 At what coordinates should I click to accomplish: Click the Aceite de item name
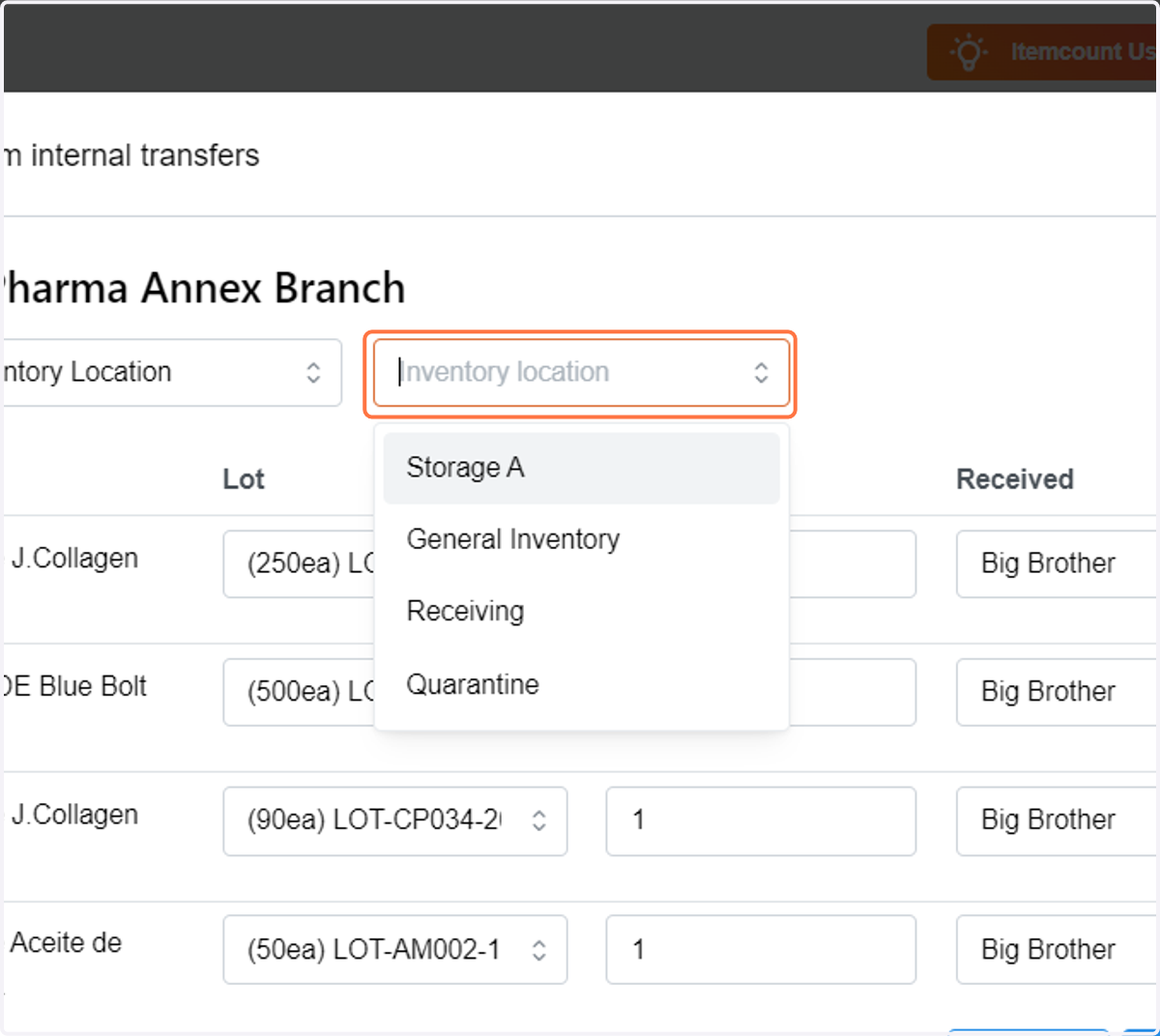(66, 943)
